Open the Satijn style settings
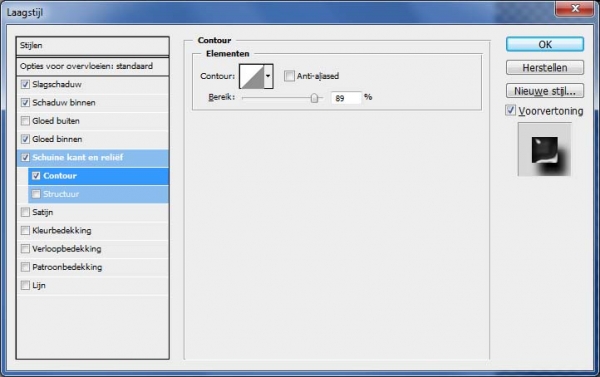The width and height of the screenshot is (600, 377). [x=93, y=212]
